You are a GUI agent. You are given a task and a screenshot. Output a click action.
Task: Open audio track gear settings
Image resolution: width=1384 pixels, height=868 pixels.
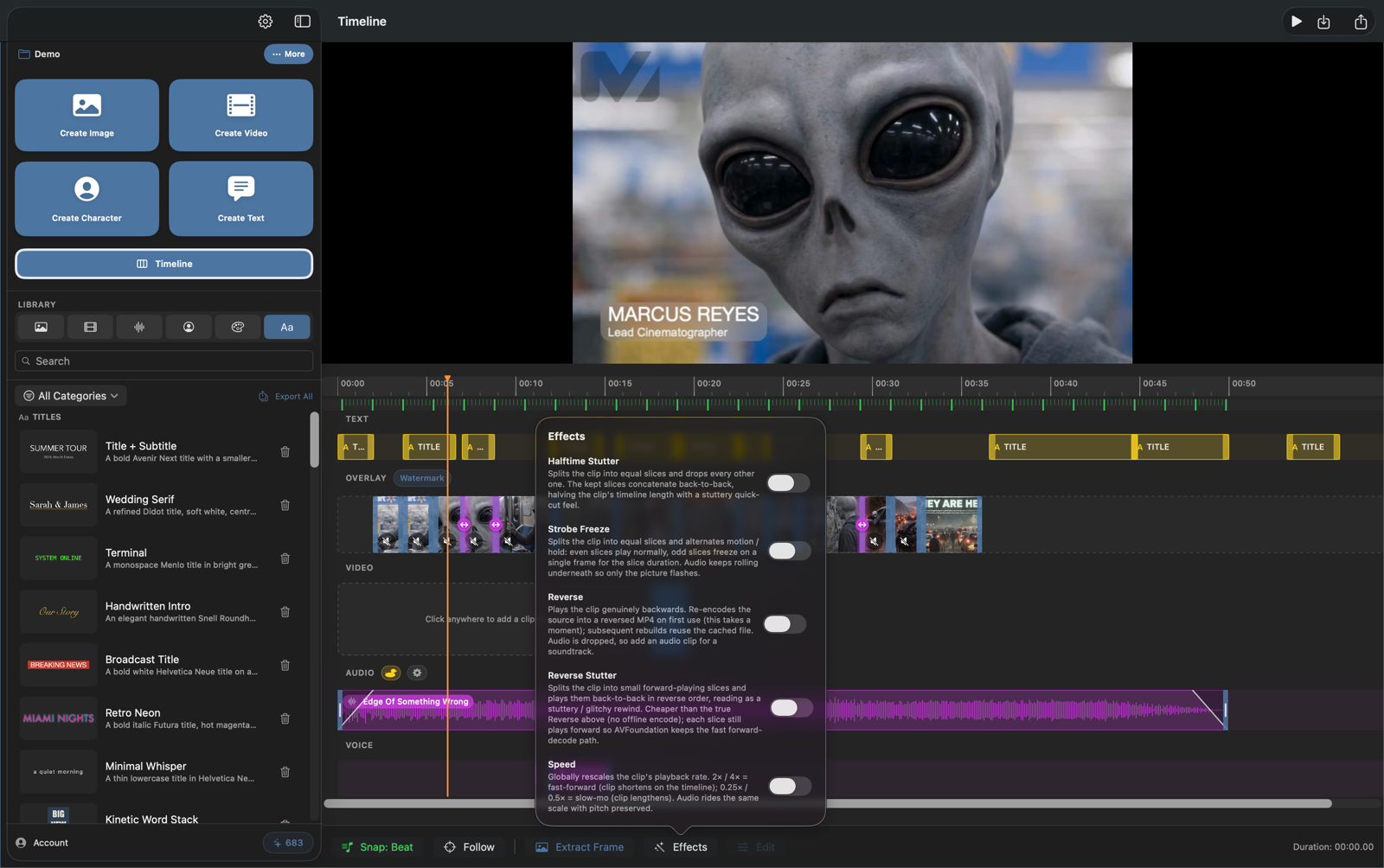[x=417, y=673]
